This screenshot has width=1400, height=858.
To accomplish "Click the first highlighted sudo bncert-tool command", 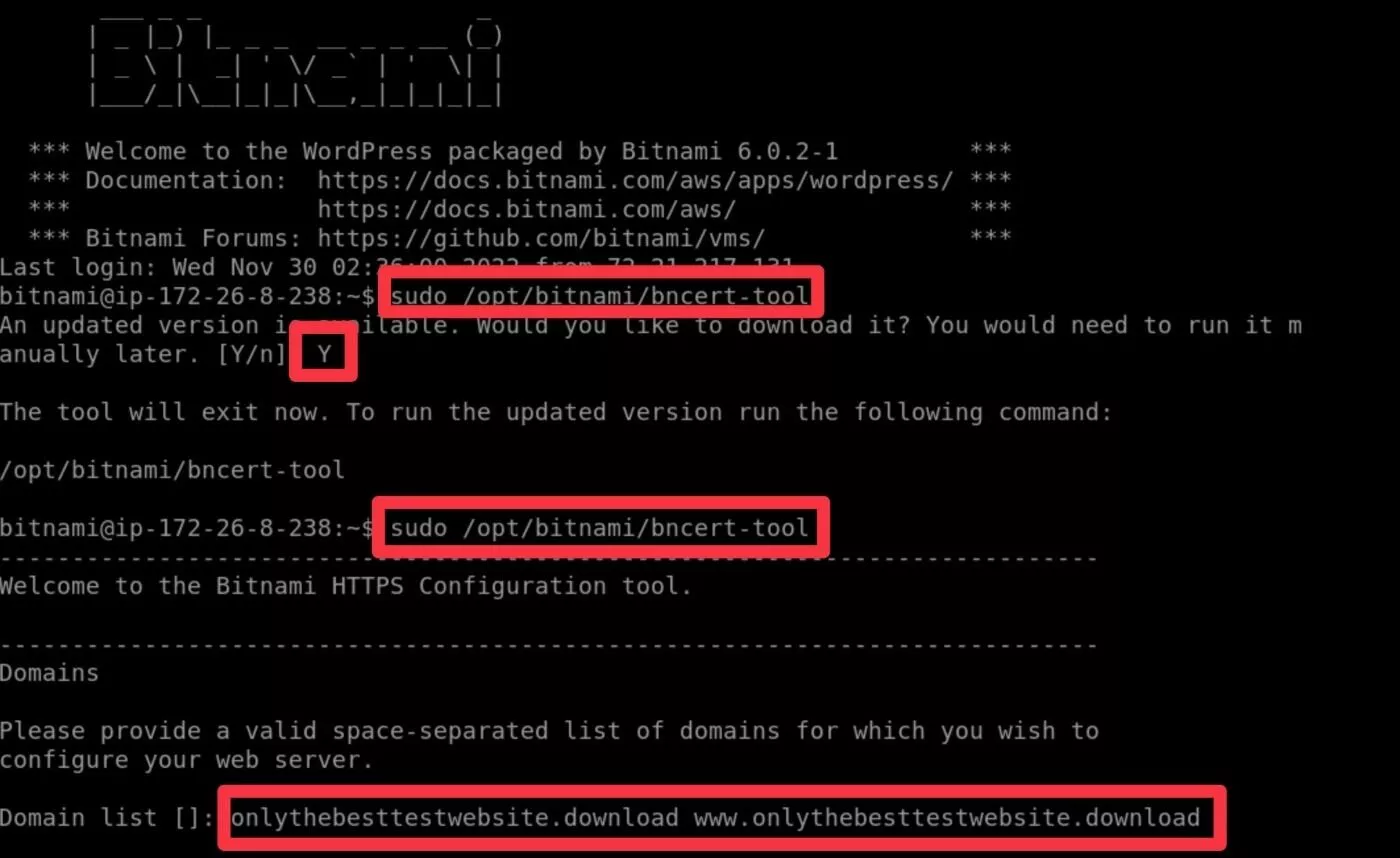I will pyautogui.click(x=599, y=296).
